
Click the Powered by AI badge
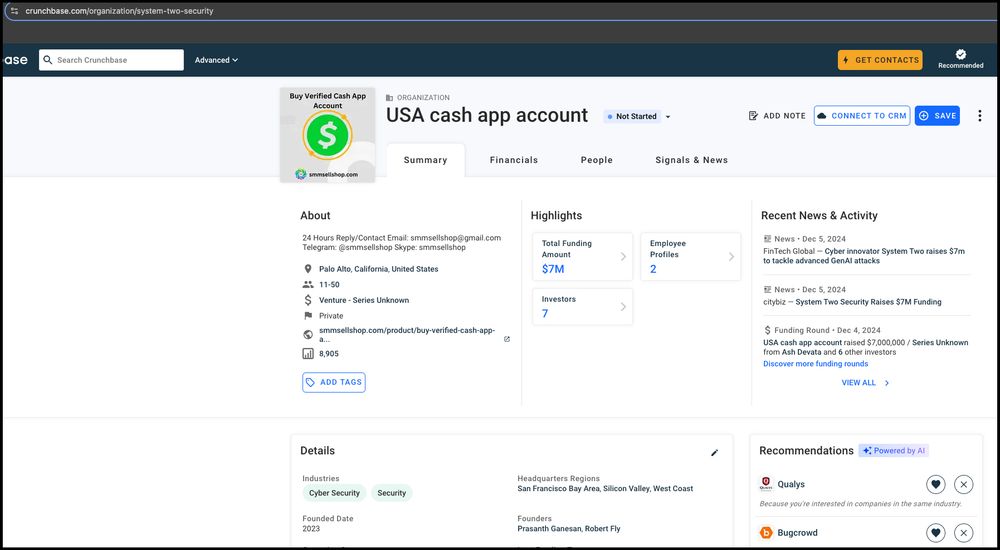pyautogui.click(x=893, y=450)
